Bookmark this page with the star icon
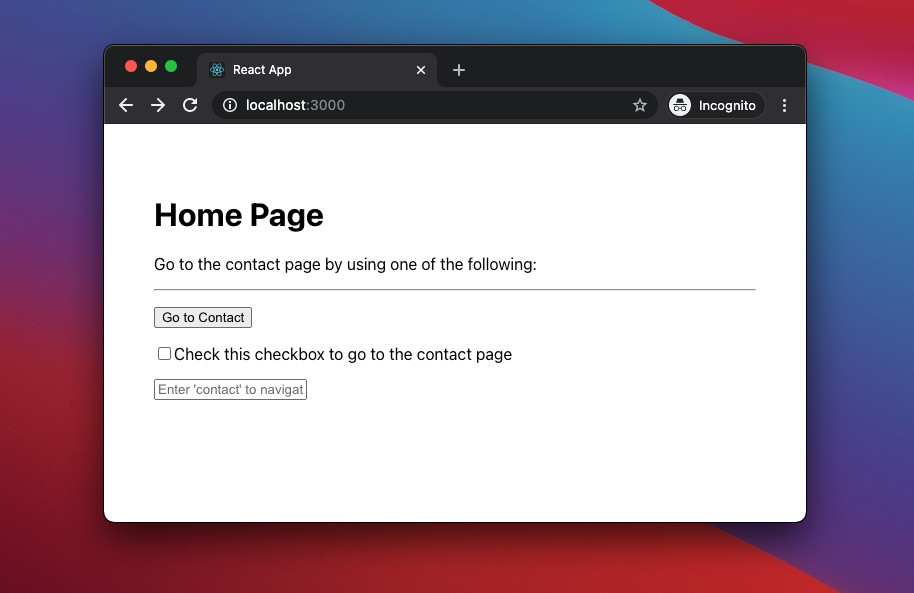 (640, 105)
